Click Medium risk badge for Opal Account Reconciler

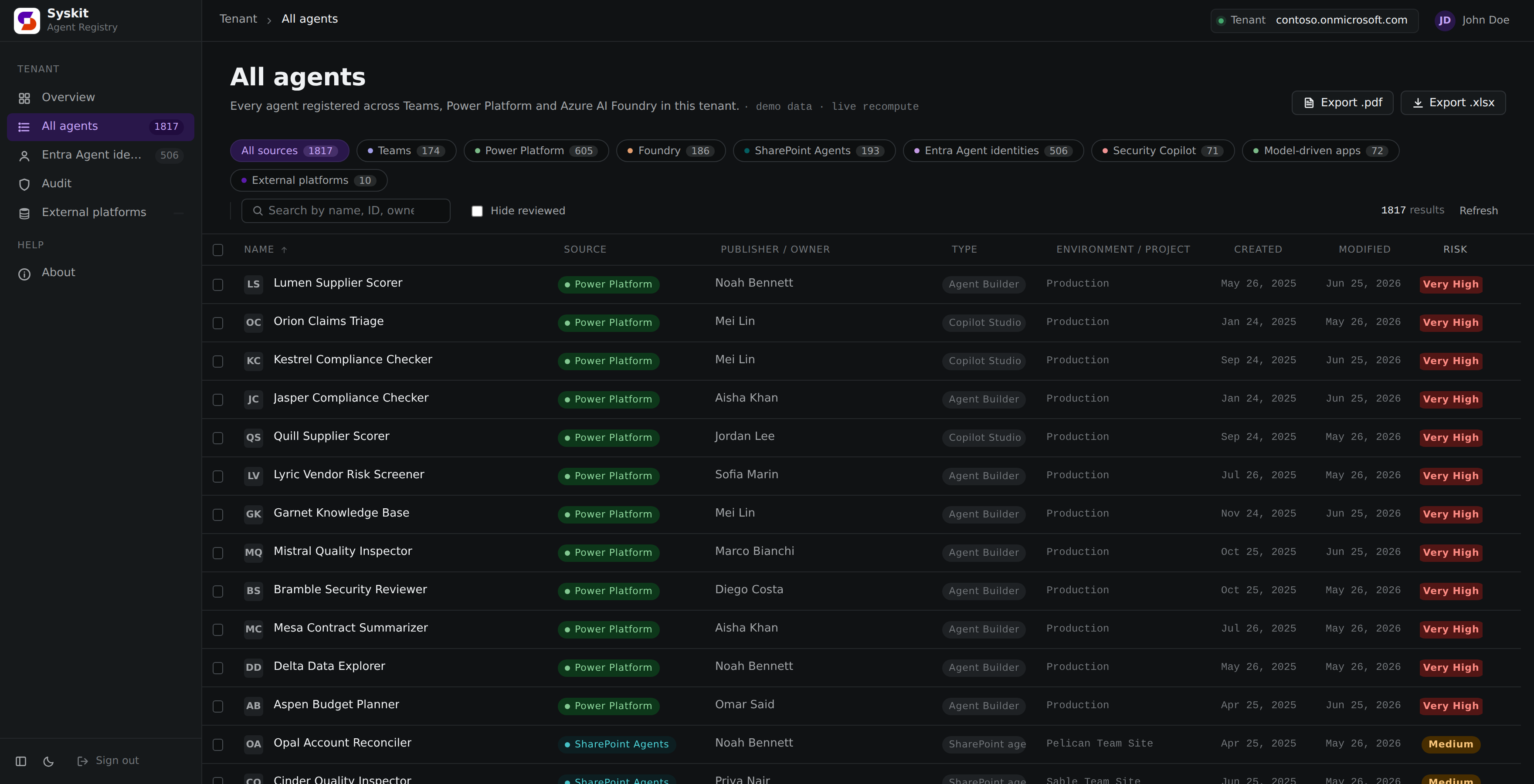tap(1451, 744)
